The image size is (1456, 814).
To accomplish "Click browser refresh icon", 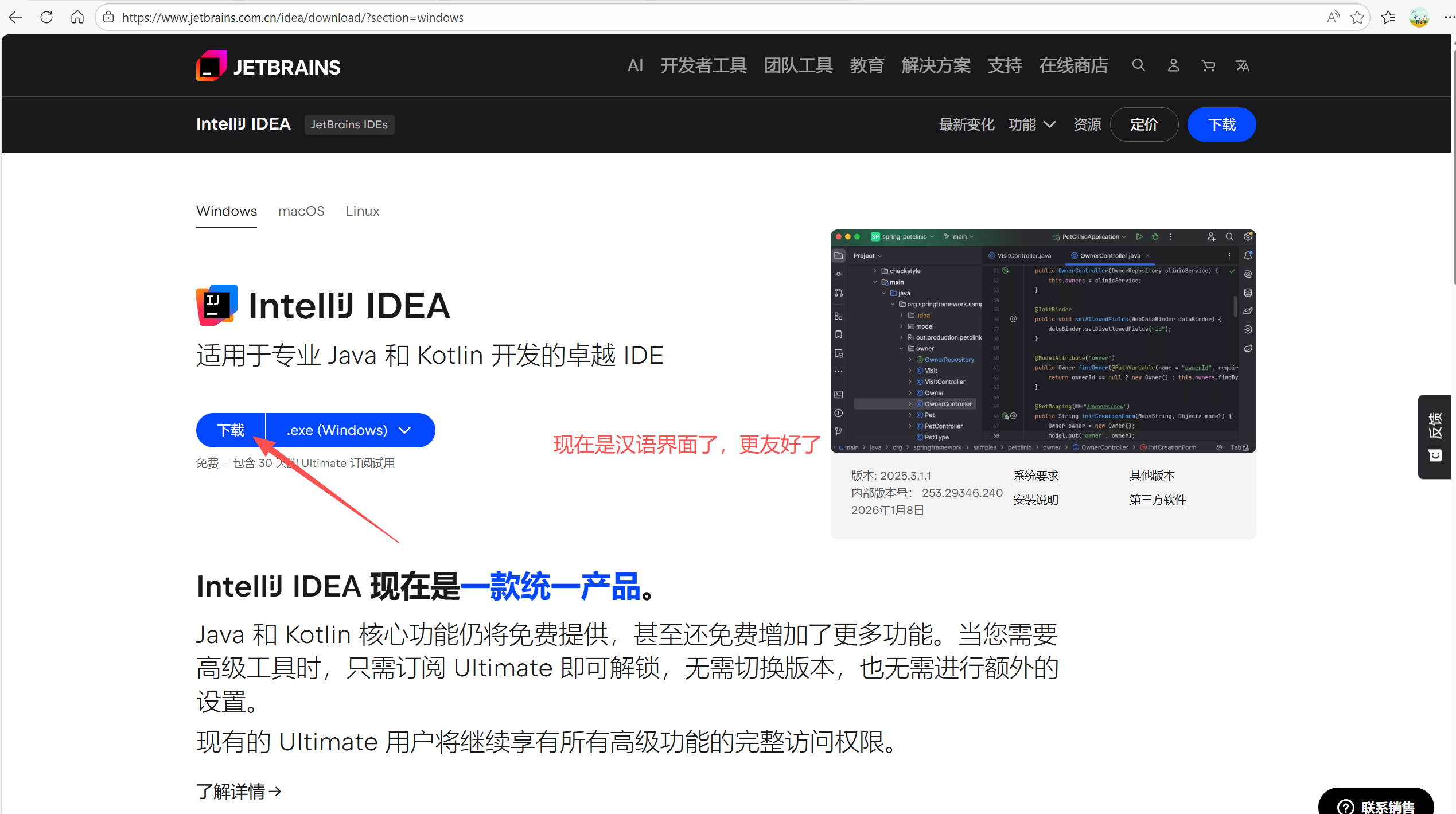I will [46, 17].
